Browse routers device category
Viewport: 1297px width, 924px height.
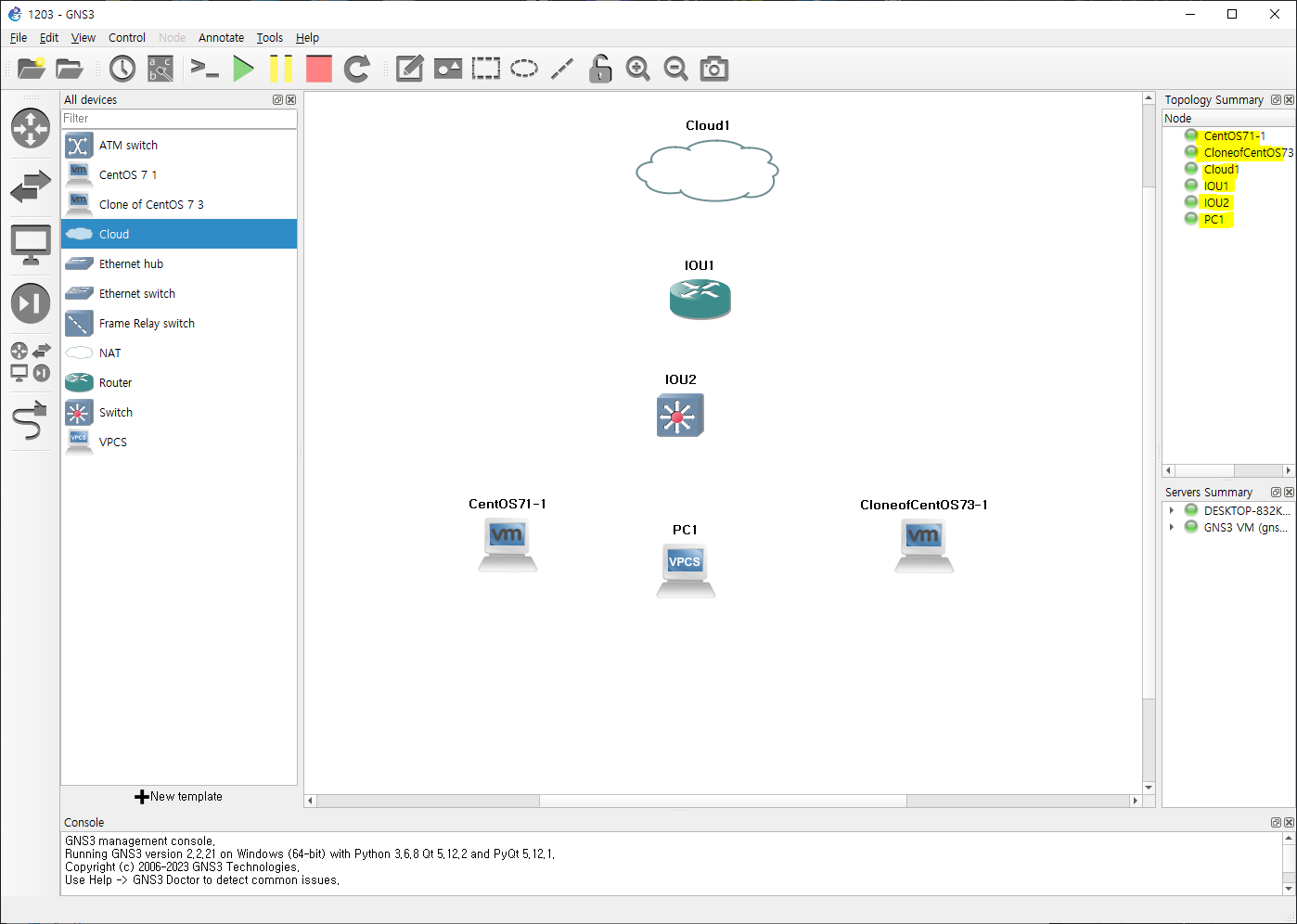point(31,128)
